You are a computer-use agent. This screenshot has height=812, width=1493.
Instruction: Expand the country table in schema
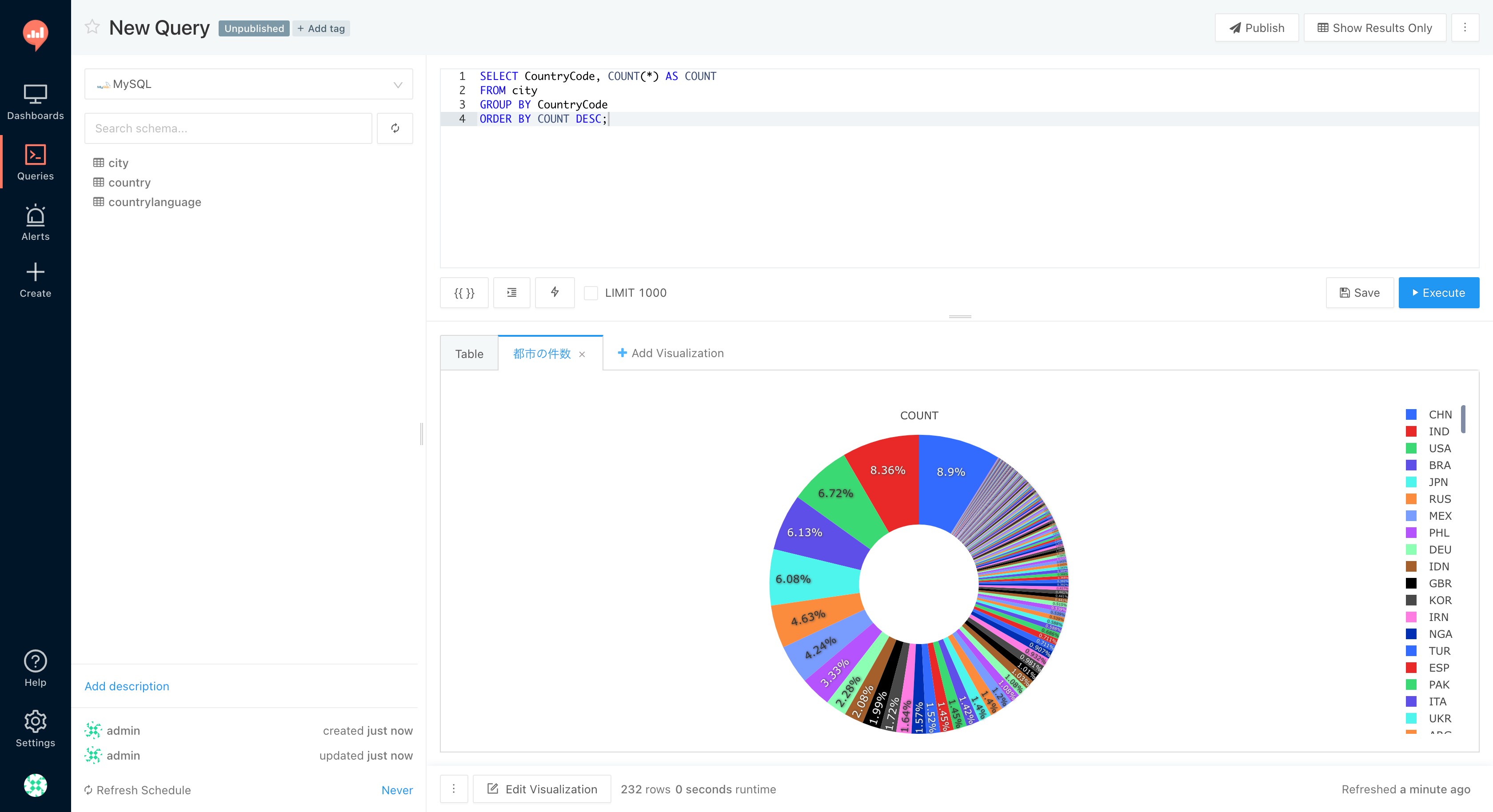(129, 183)
